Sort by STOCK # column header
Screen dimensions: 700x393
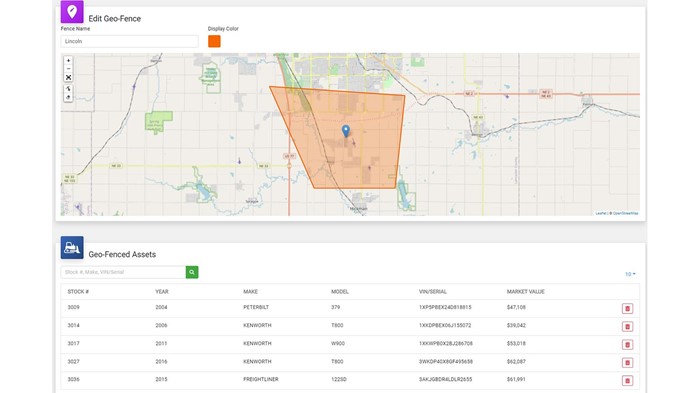point(78,292)
